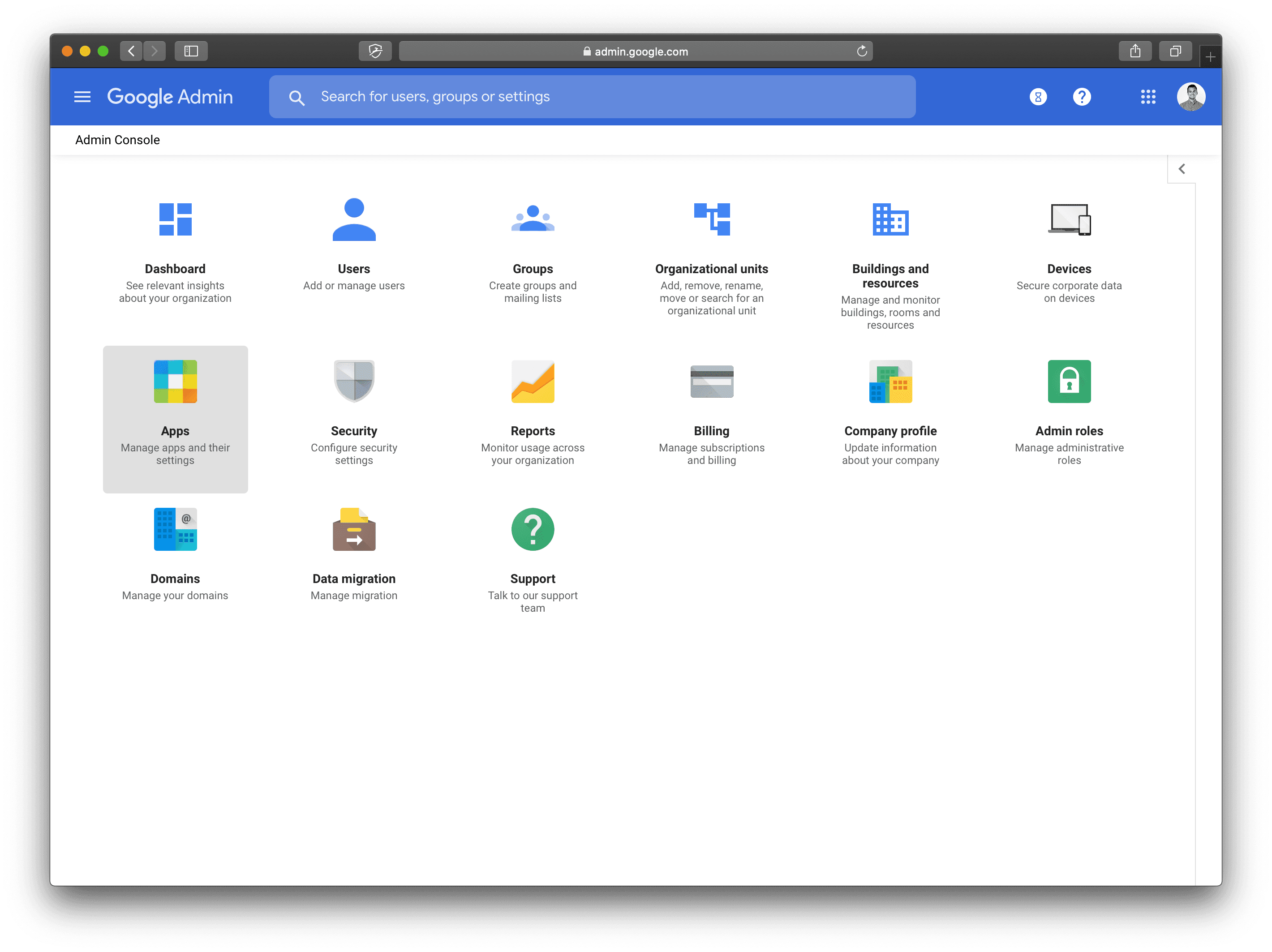Click the Help button in the header

coord(1082,97)
